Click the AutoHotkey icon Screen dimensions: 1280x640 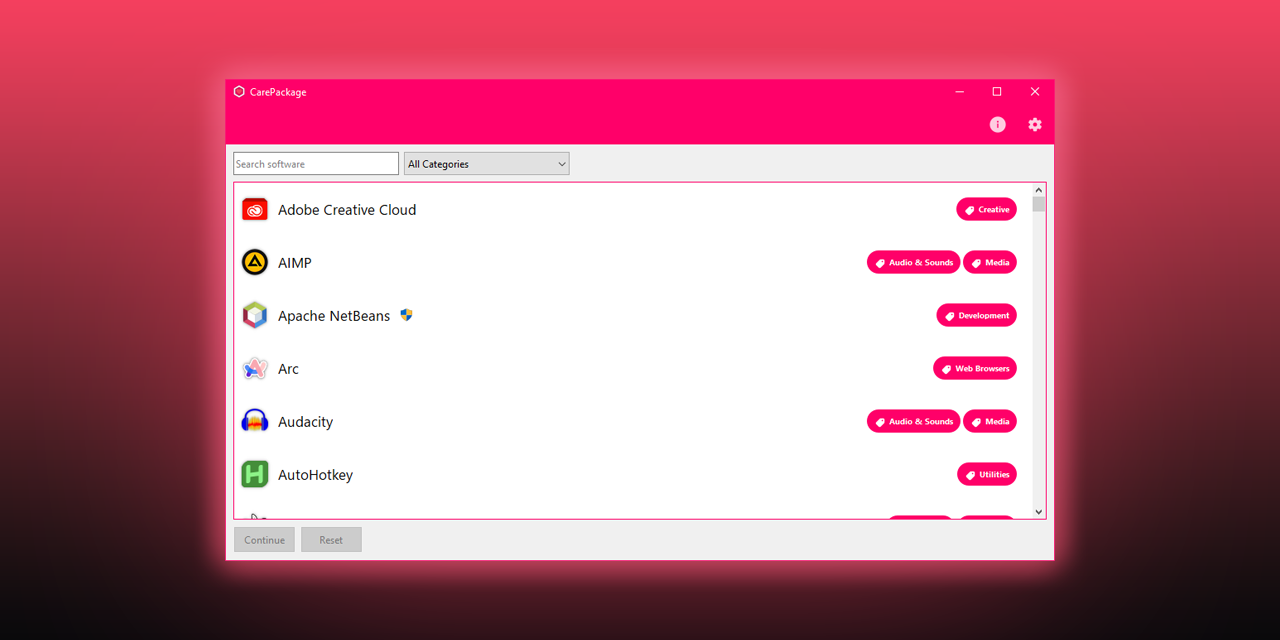click(x=254, y=474)
